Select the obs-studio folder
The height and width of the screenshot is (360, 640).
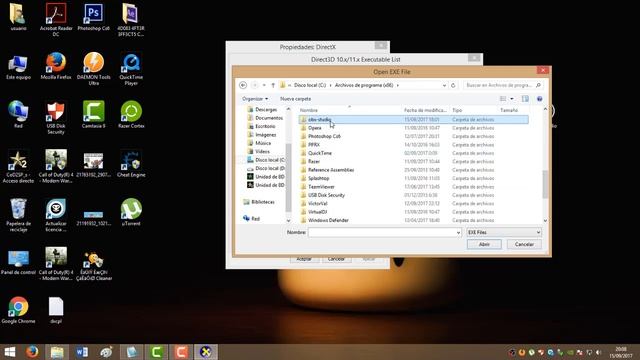(413, 120)
